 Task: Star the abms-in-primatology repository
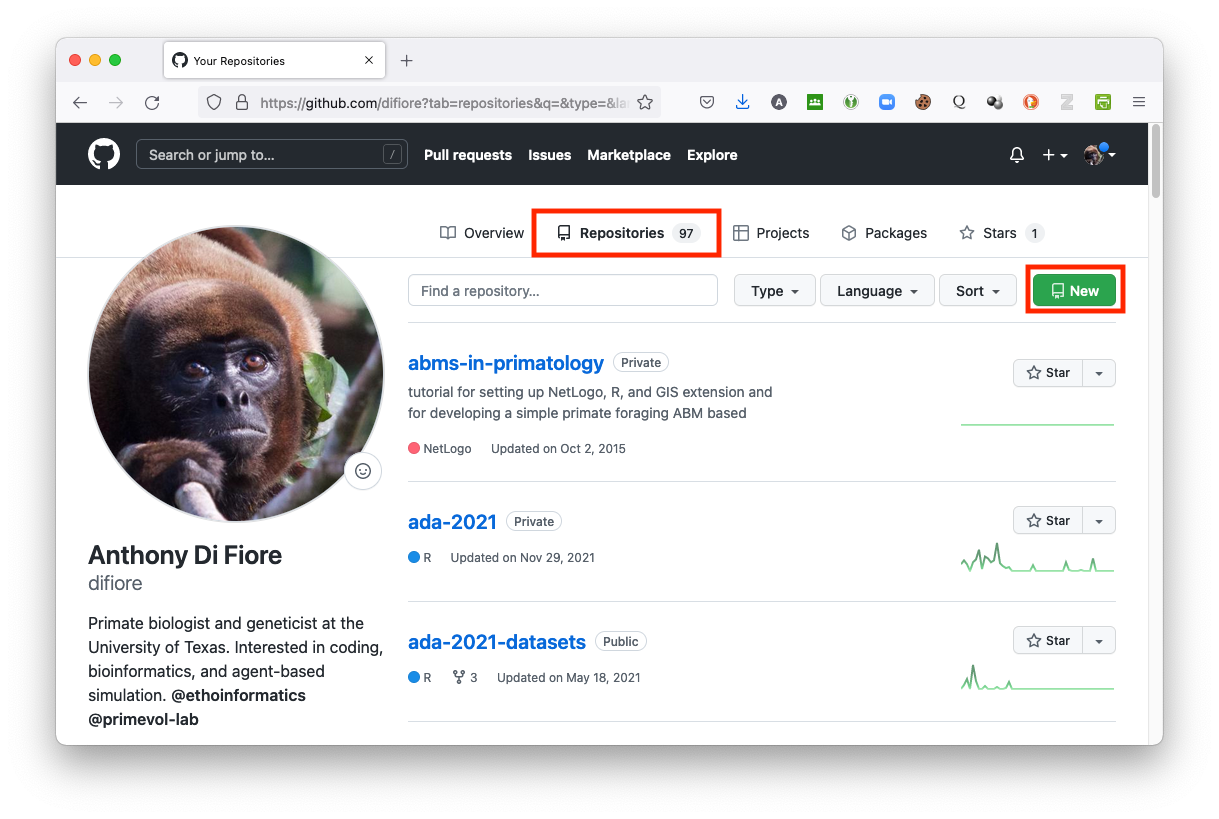pos(1048,373)
